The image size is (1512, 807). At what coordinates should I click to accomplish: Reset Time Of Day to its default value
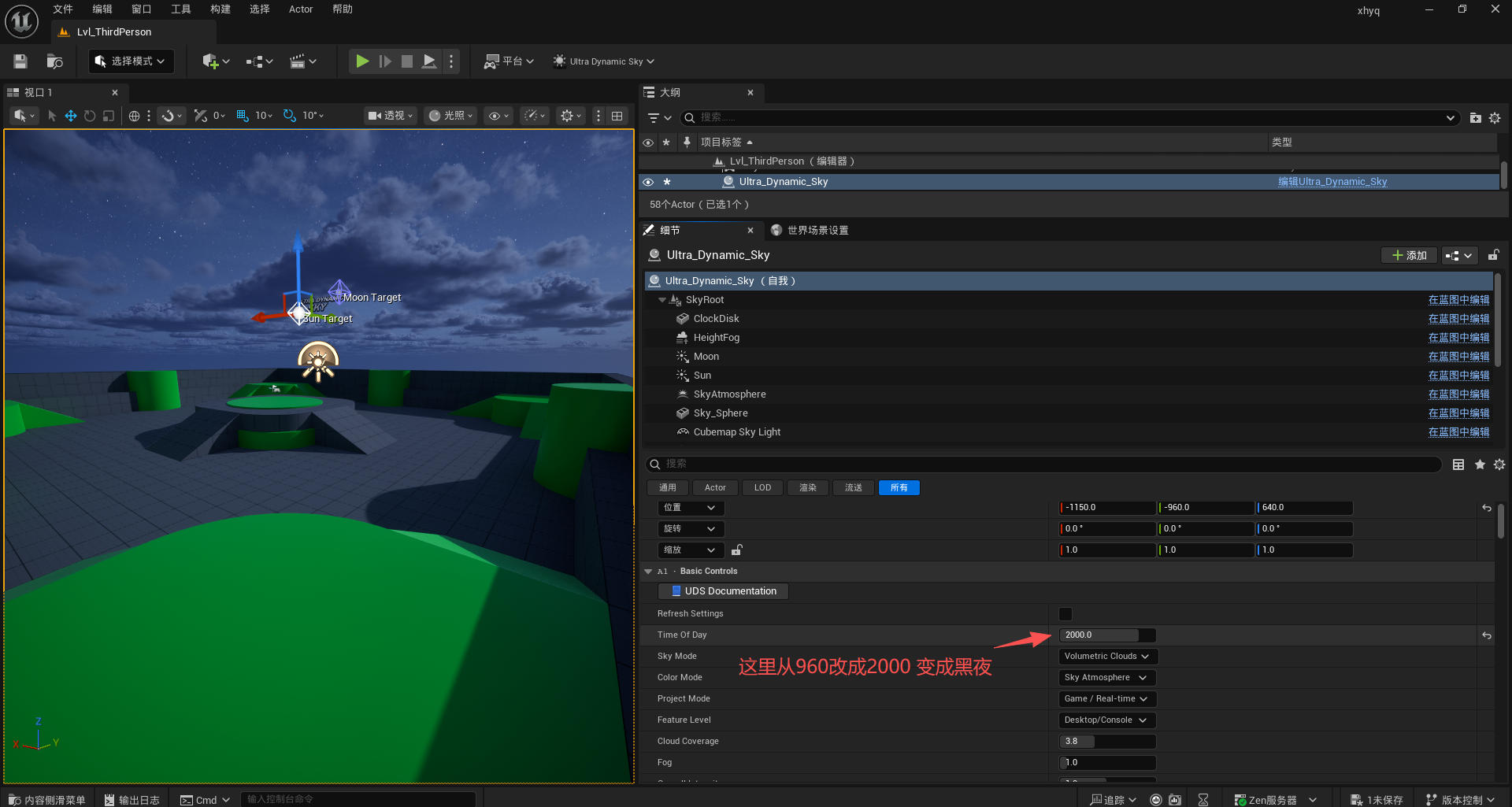tap(1487, 635)
